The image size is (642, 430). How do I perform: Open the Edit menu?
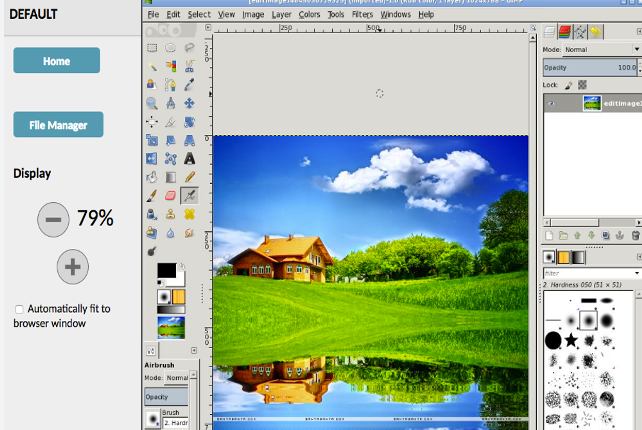173,14
